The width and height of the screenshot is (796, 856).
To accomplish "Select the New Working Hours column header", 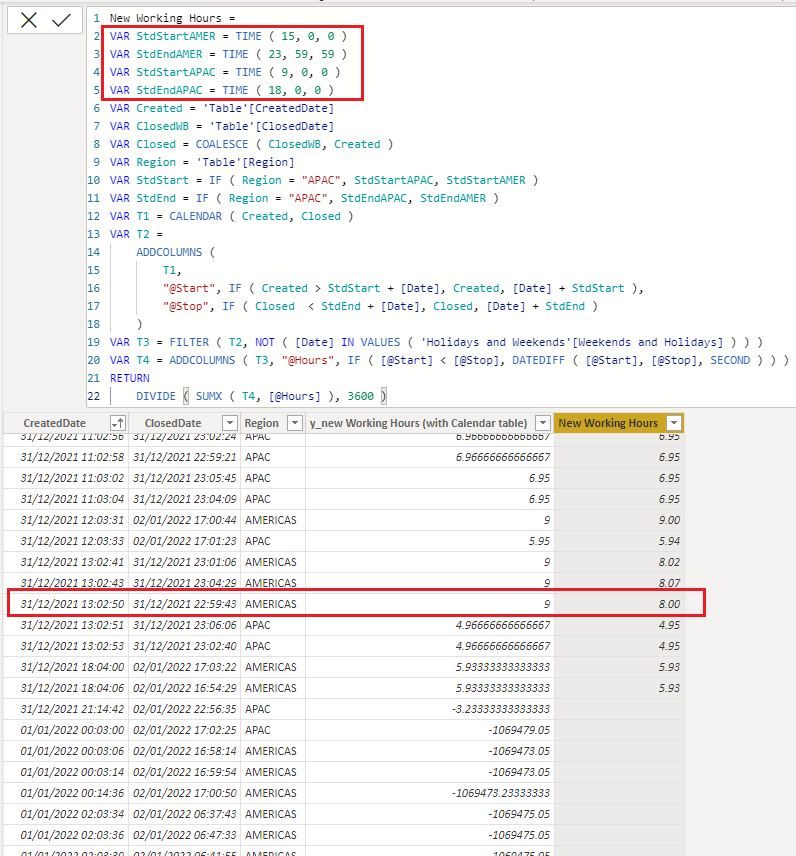I will click(608, 423).
